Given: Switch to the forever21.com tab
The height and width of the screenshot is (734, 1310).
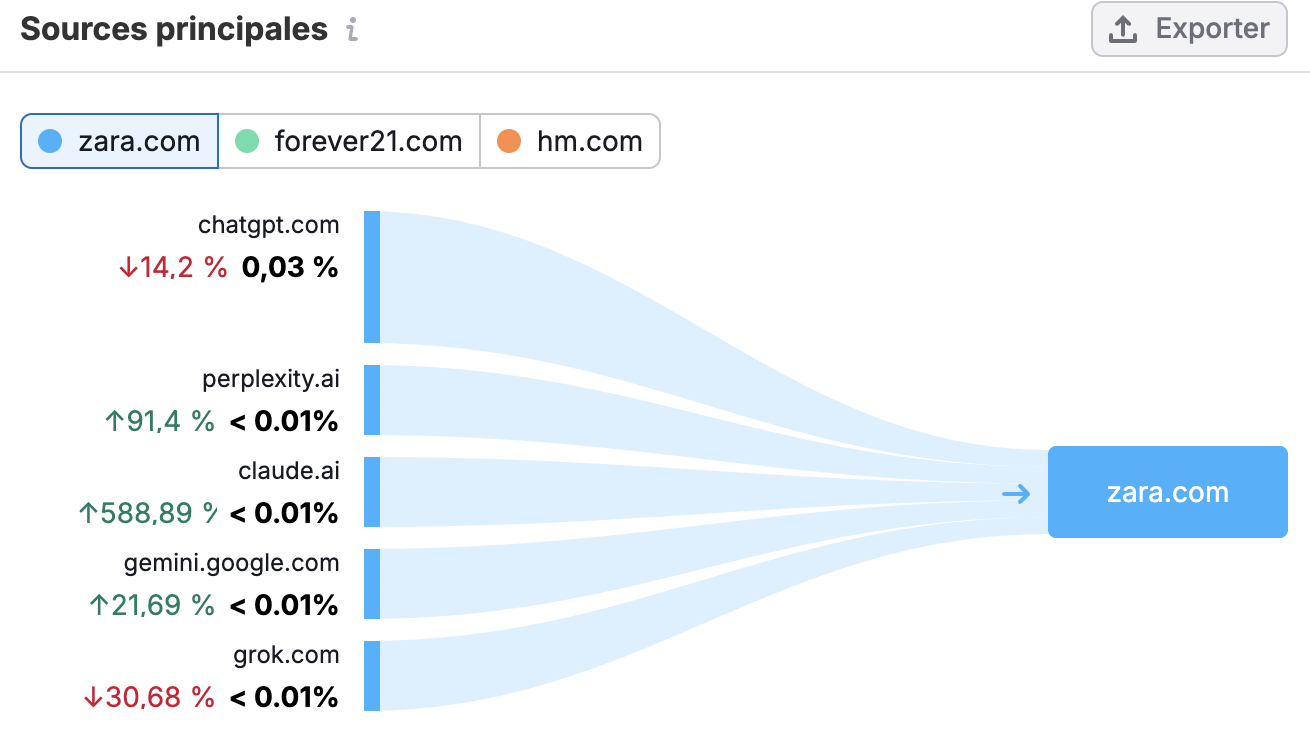Looking at the screenshot, I should click(349, 141).
